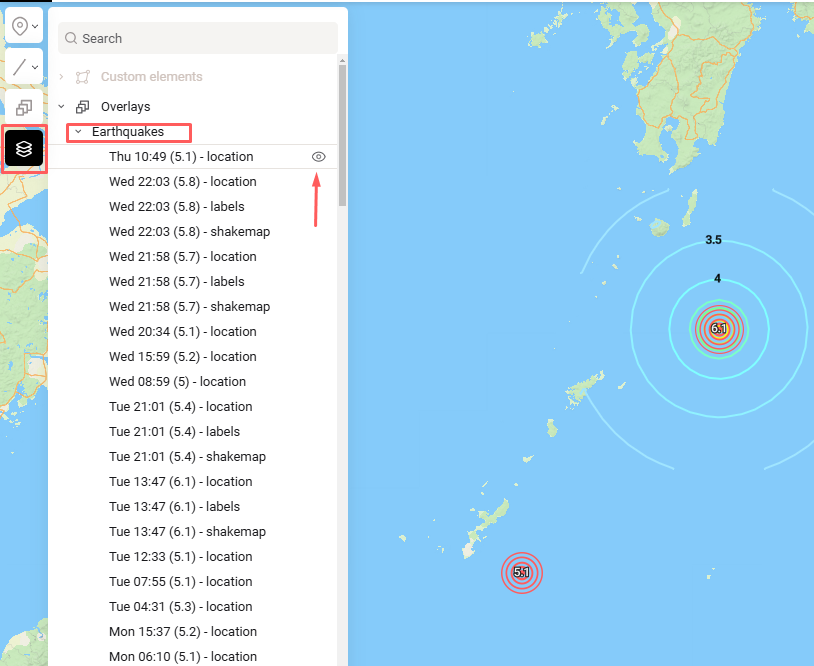Collapse the Overlays section

pyautogui.click(x=62, y=106)
